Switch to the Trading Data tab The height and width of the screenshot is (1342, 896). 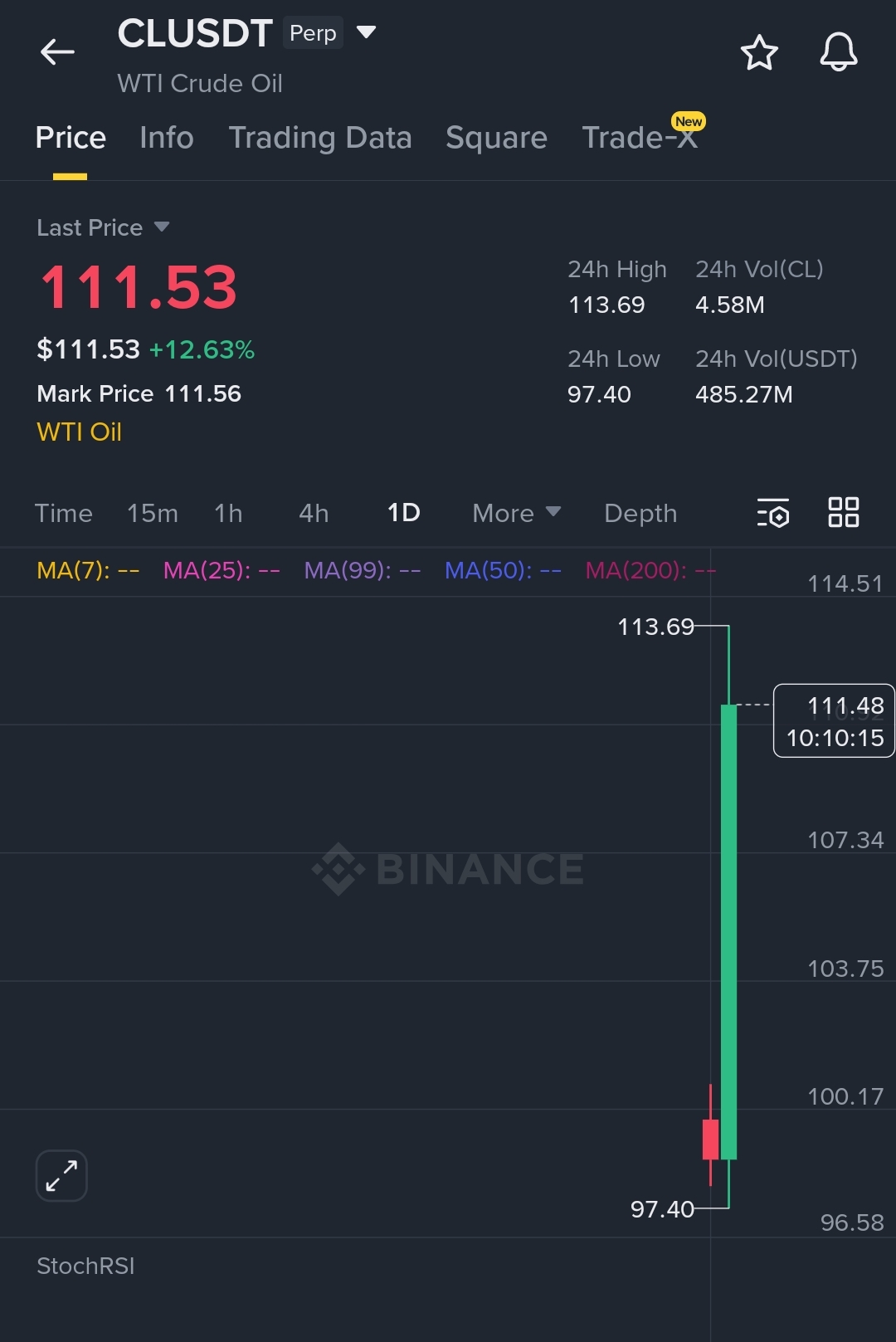[x=320, y=138]
